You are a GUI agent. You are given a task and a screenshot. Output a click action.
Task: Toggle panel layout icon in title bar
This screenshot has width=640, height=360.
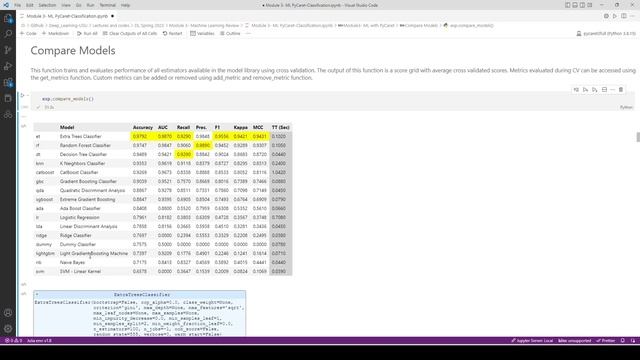pyautogui.click(x=575, y=5)
